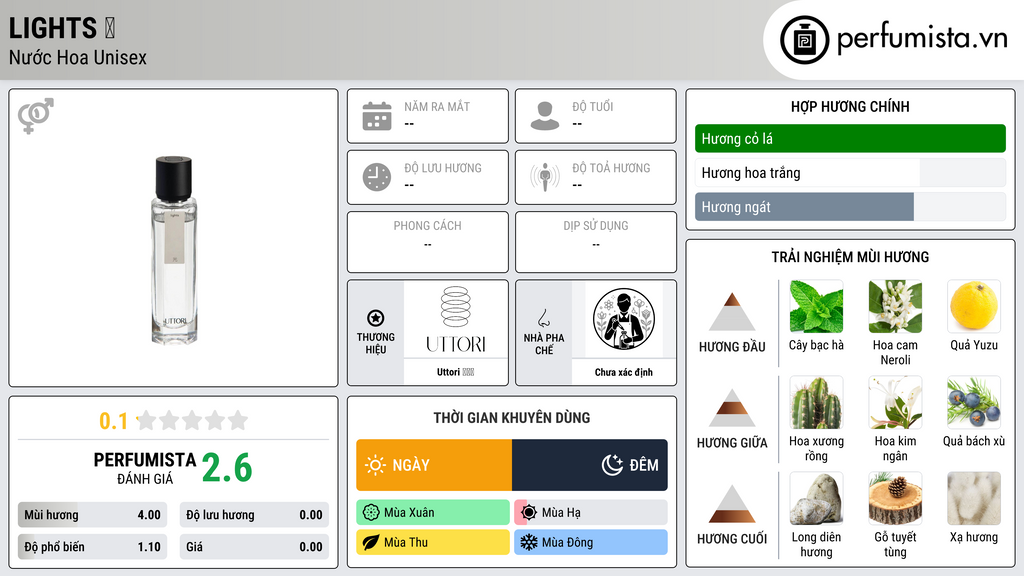Click the Mùa Xuân season bar
This screenshot has width=1024, height=576.
pyautogui.click(x=433, y=513)
